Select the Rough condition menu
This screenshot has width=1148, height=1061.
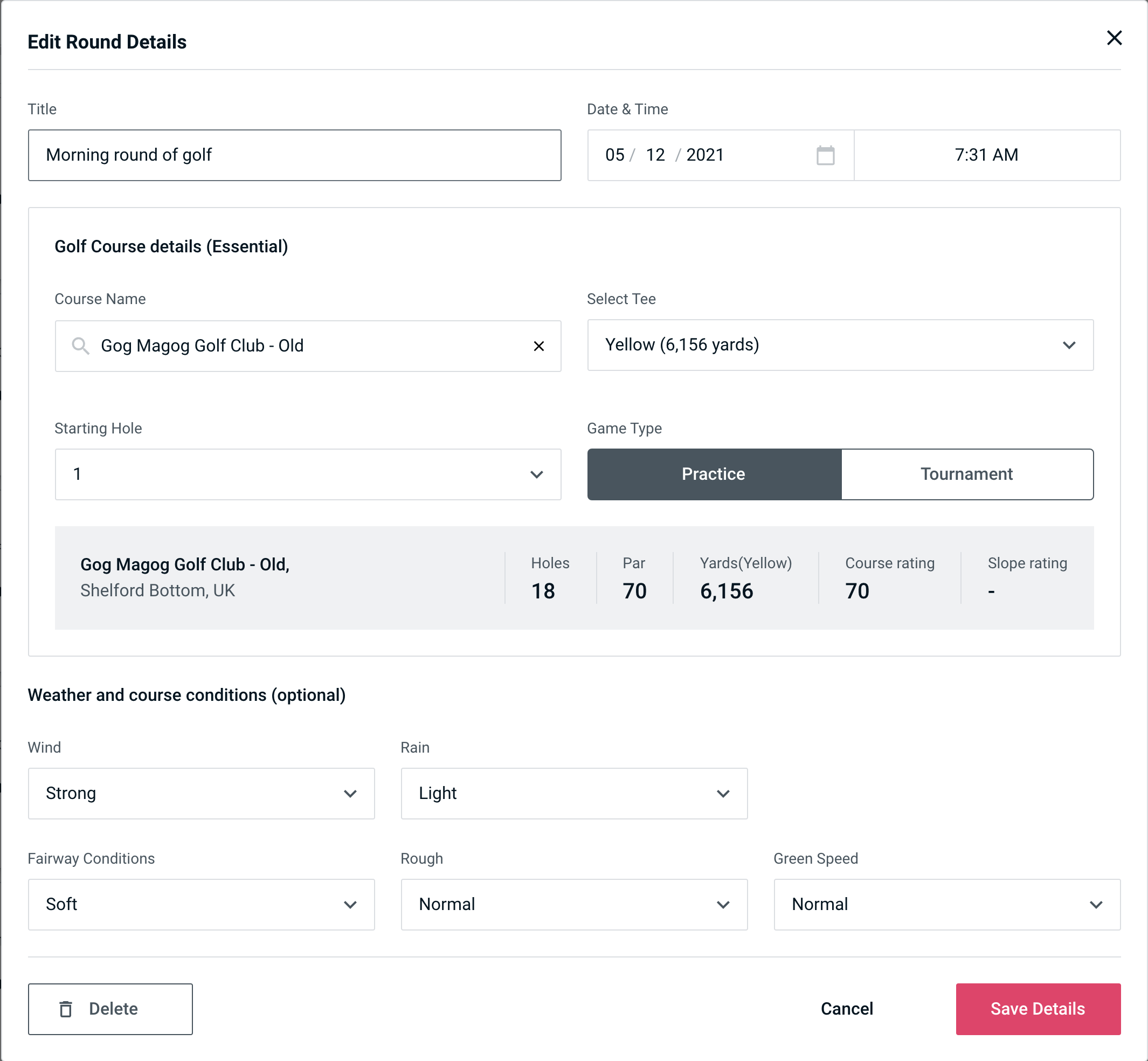575,904
